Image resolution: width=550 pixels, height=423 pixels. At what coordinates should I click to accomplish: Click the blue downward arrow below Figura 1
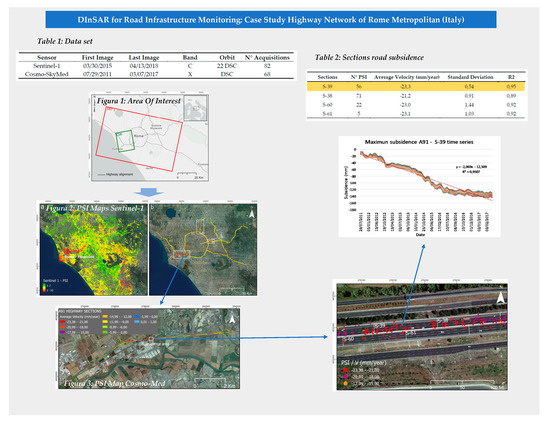click(x=149, y=192)
